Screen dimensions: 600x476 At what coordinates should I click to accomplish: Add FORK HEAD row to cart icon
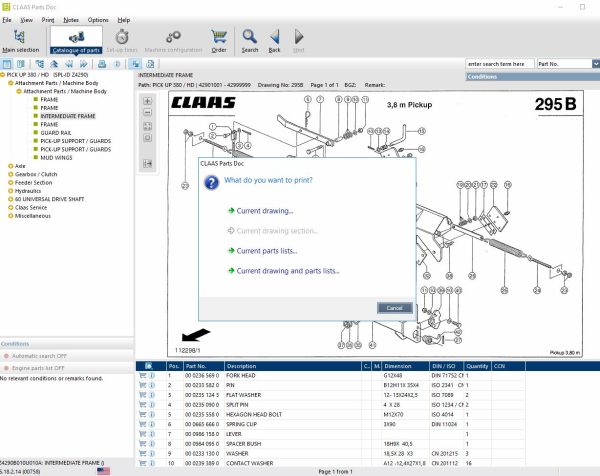tap(142, 375)
